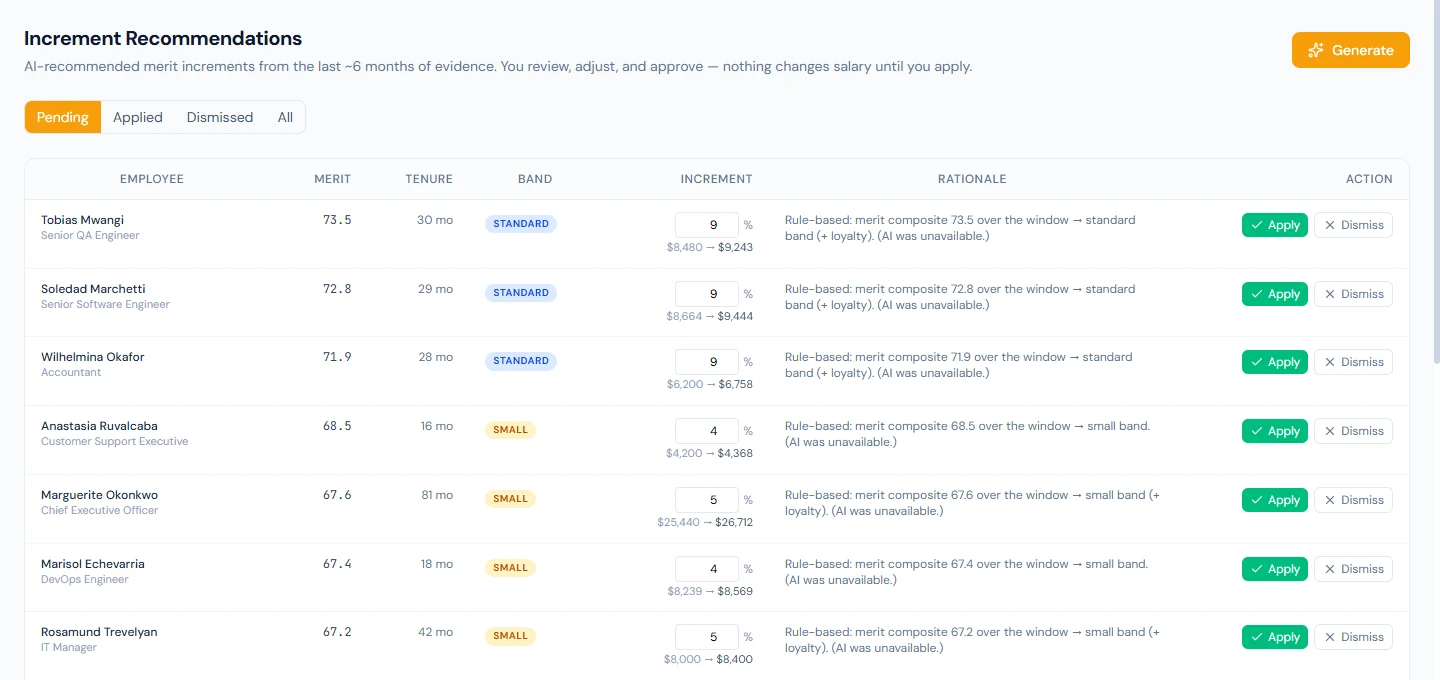Click the Increment column header
1440x680 pixels.
tap(716, 179)
